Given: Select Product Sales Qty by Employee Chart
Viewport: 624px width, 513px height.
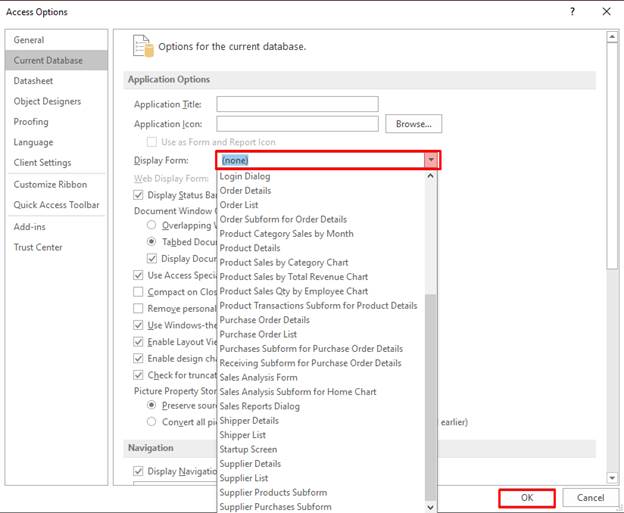Looking at the screenshot, I should coord(321,291).
